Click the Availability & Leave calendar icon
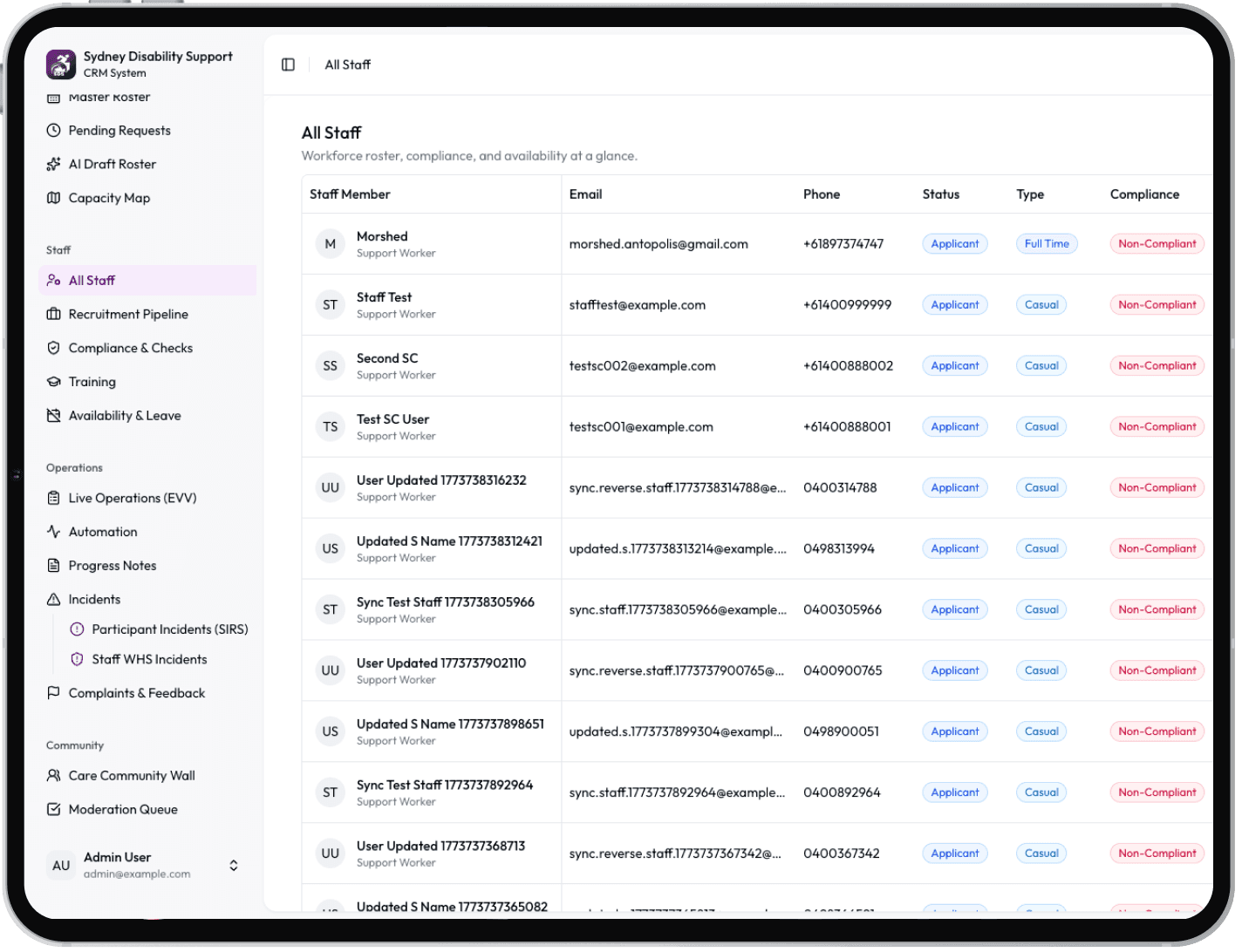 pyautogui.click(x=53, y=416)
